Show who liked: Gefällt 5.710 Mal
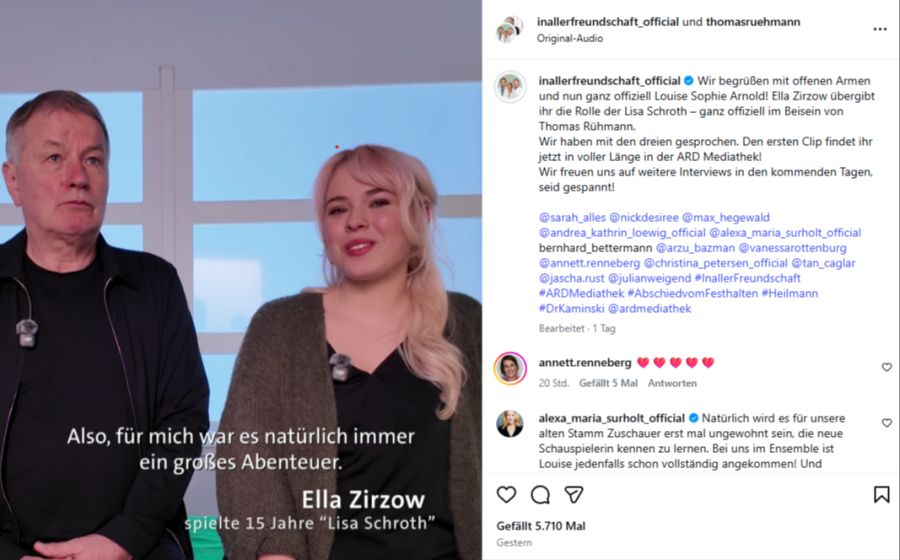Image resolution: width=900 pixels, height=560 pixels. click(541, 526)
